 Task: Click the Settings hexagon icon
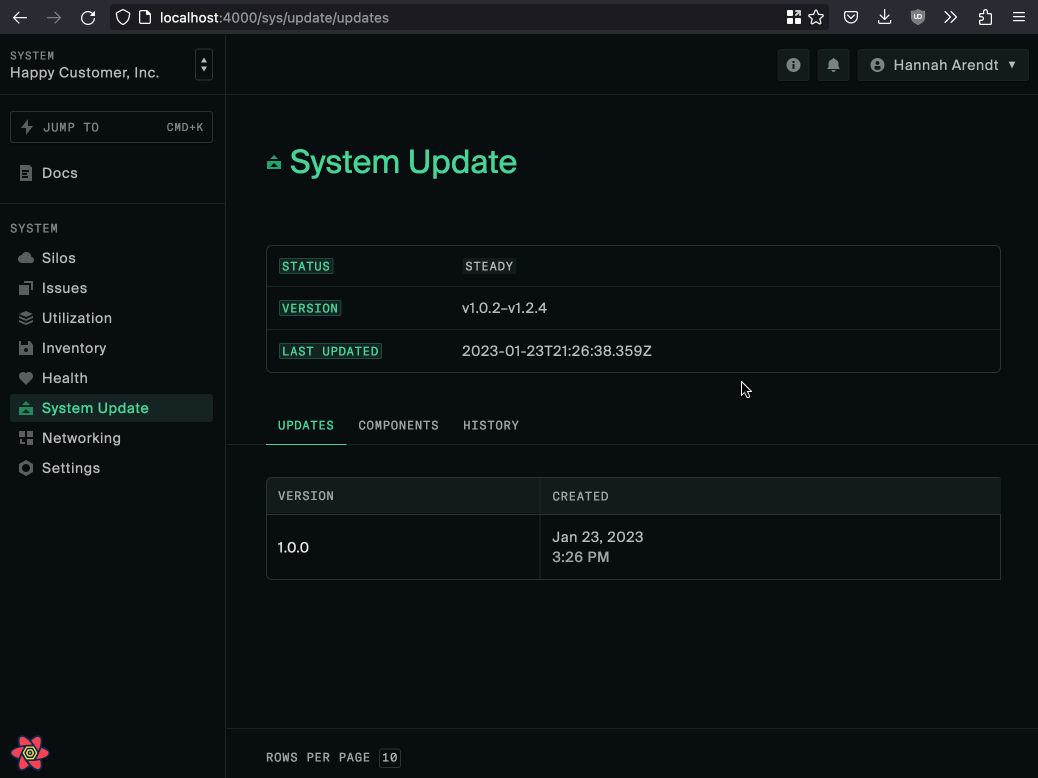click(26, 468)
